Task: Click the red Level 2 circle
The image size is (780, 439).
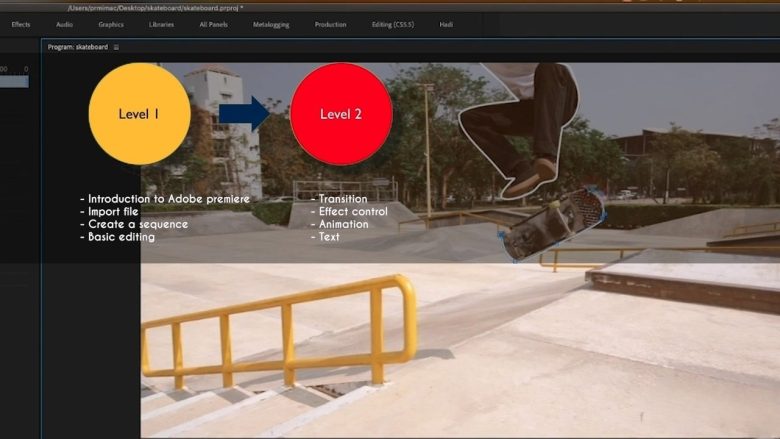Action: (x=341, y=114)
